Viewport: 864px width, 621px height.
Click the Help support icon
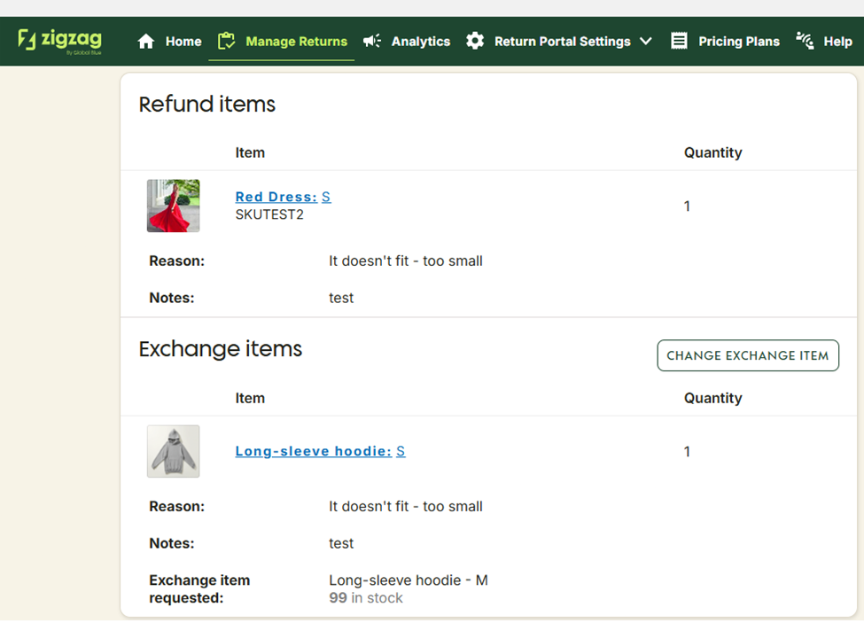(x=805, y=40)
